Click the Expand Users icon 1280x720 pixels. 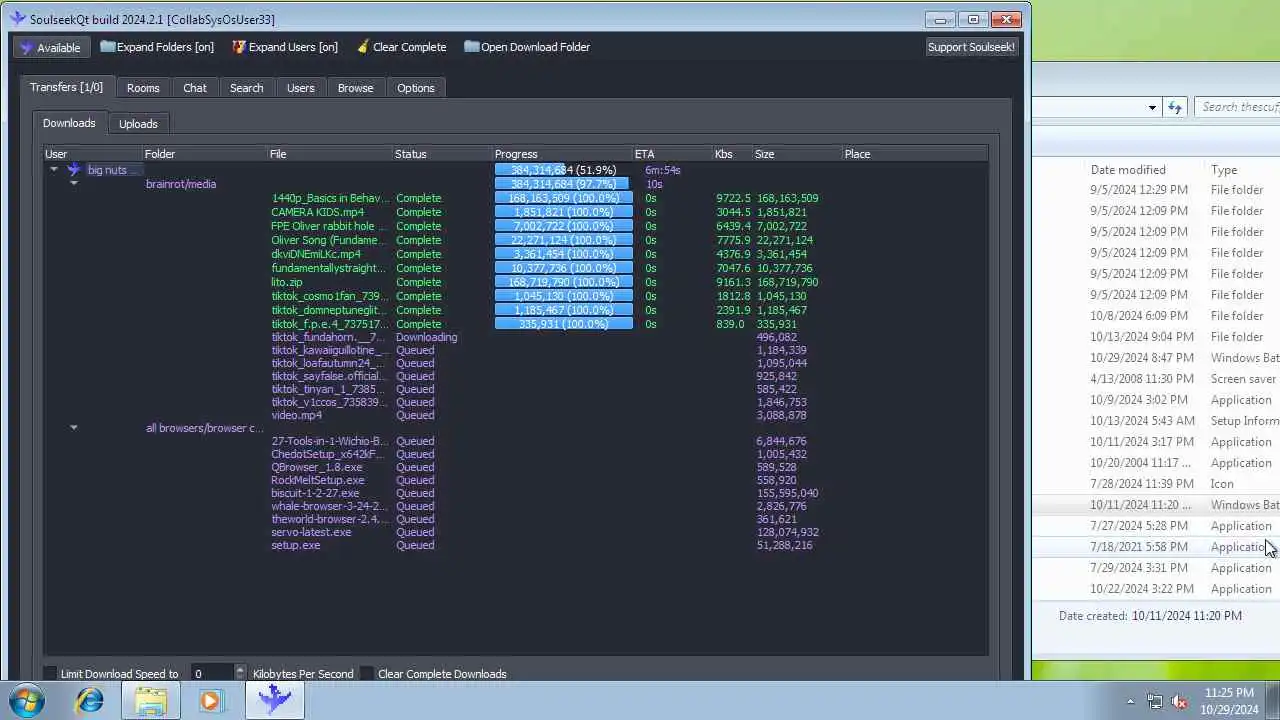point(239,47)
